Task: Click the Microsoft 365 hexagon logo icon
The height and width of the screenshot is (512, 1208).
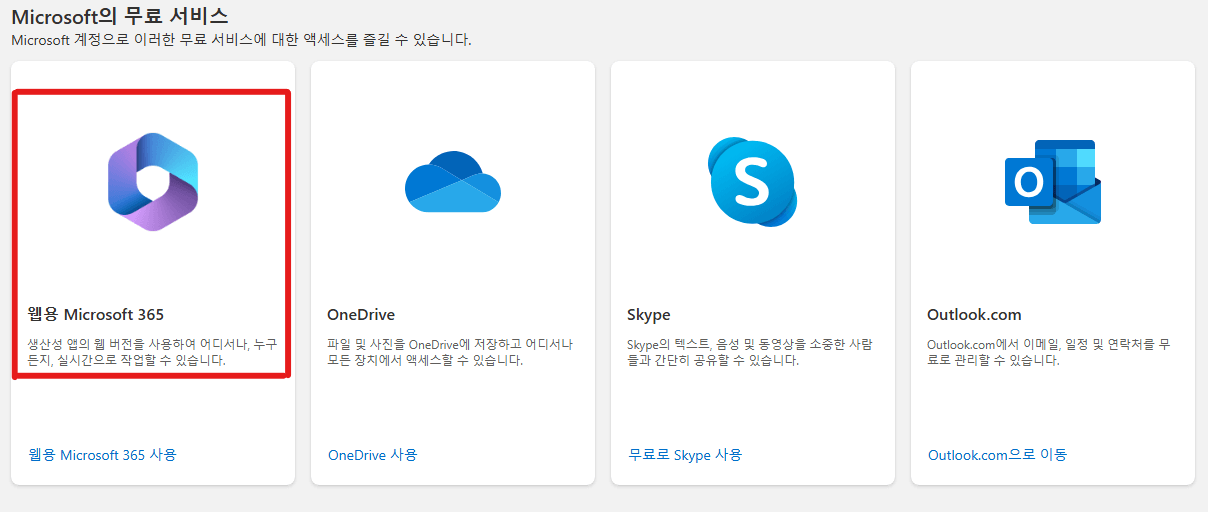Action: [153, 182]
